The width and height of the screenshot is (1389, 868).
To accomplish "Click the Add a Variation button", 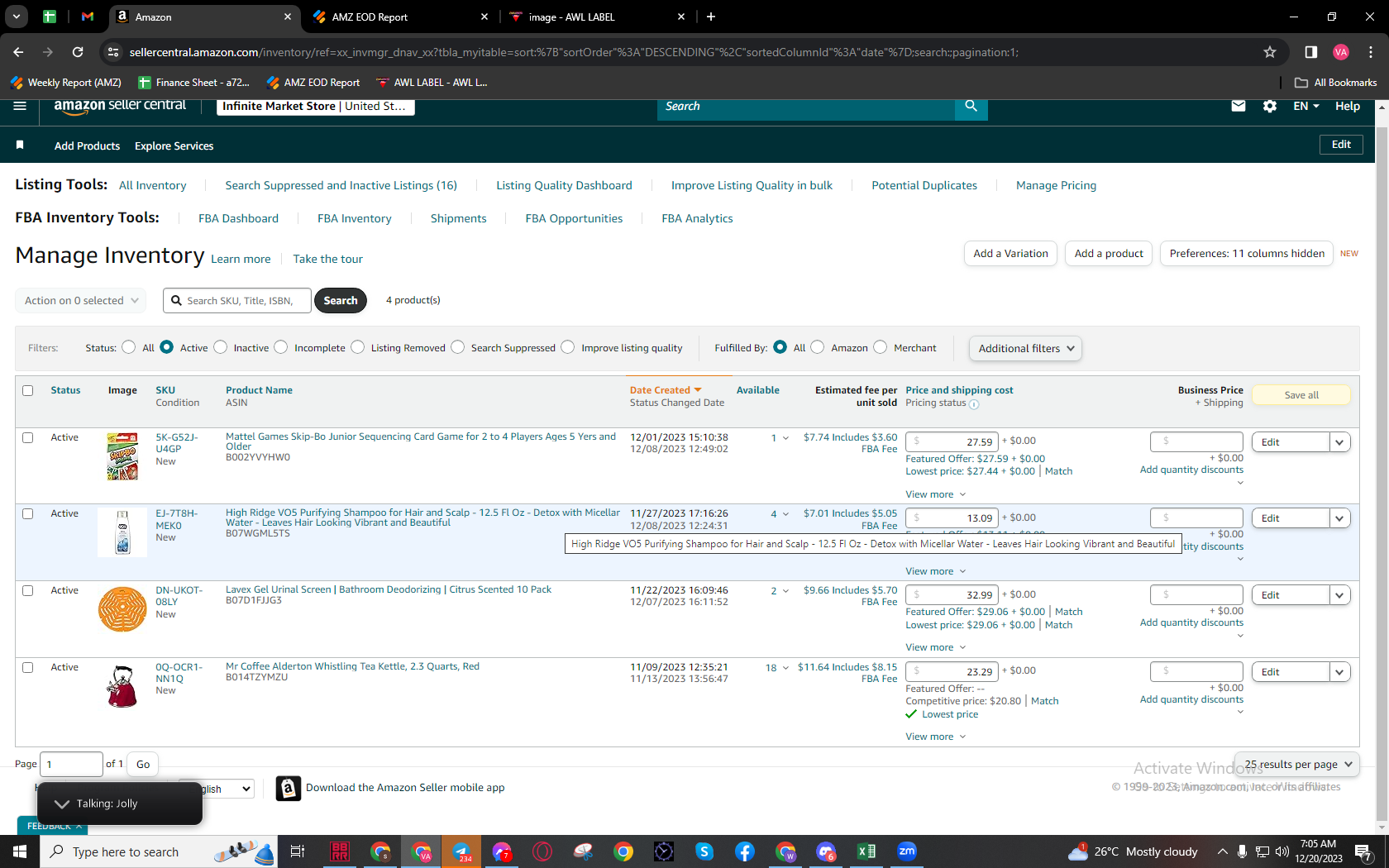I will tap(1010, 254).
